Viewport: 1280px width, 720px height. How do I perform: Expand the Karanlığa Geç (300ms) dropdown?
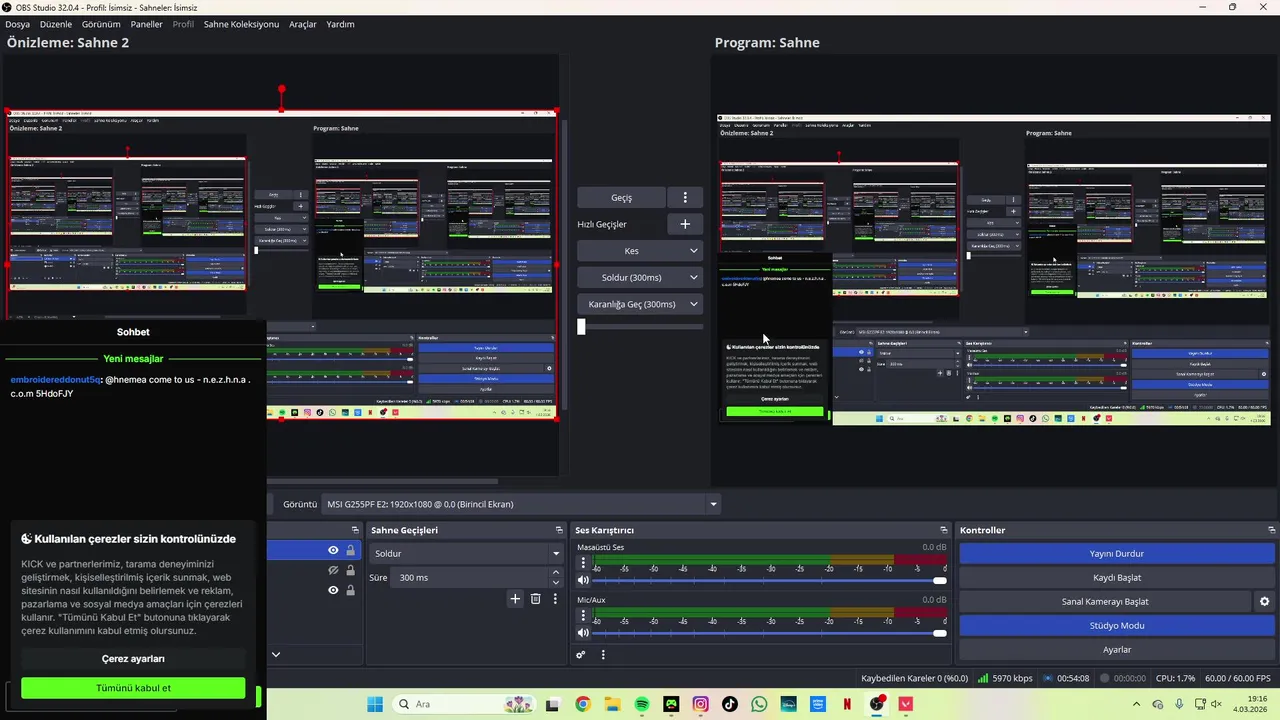pos(694,304)
